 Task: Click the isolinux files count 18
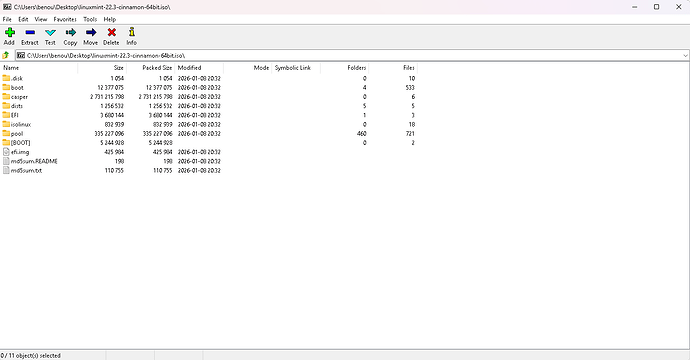tap(411, 125)
